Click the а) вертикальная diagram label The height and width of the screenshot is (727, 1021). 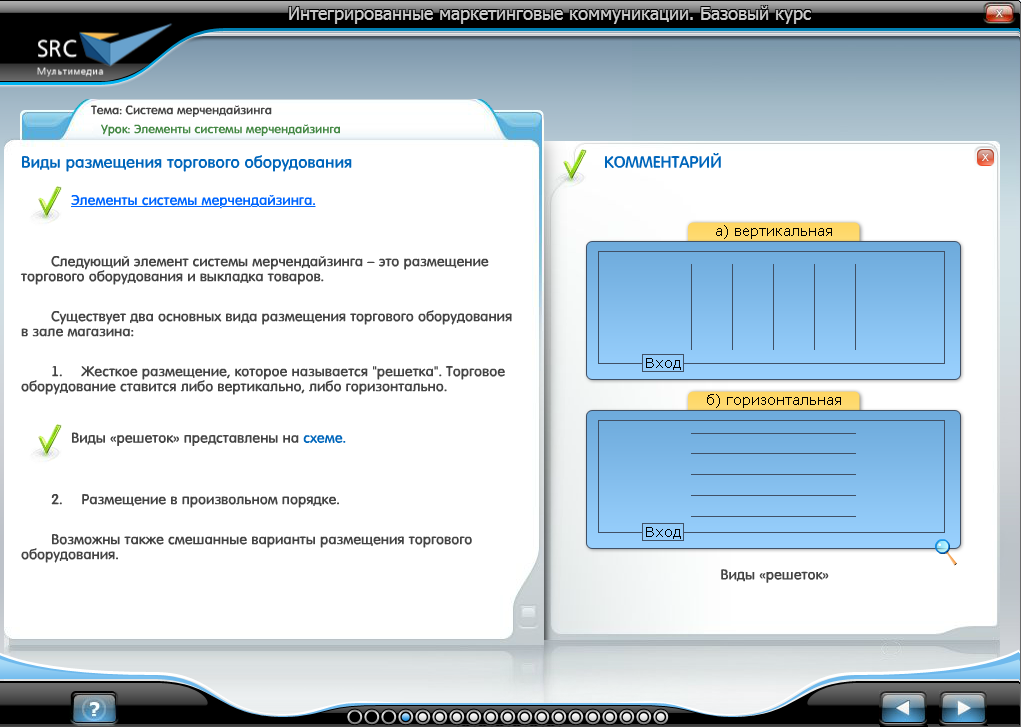click(774, 231)
